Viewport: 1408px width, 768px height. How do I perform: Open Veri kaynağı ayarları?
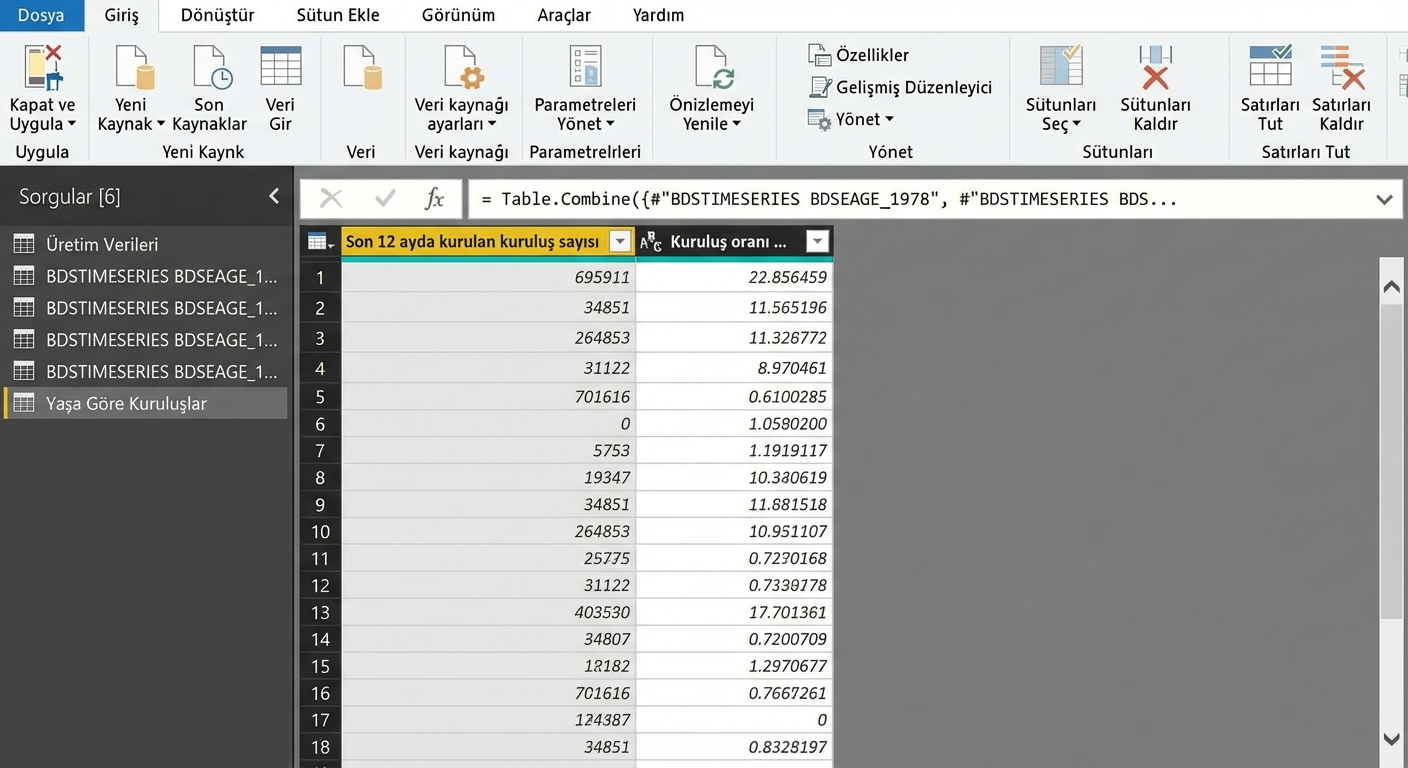click(461, 97)
